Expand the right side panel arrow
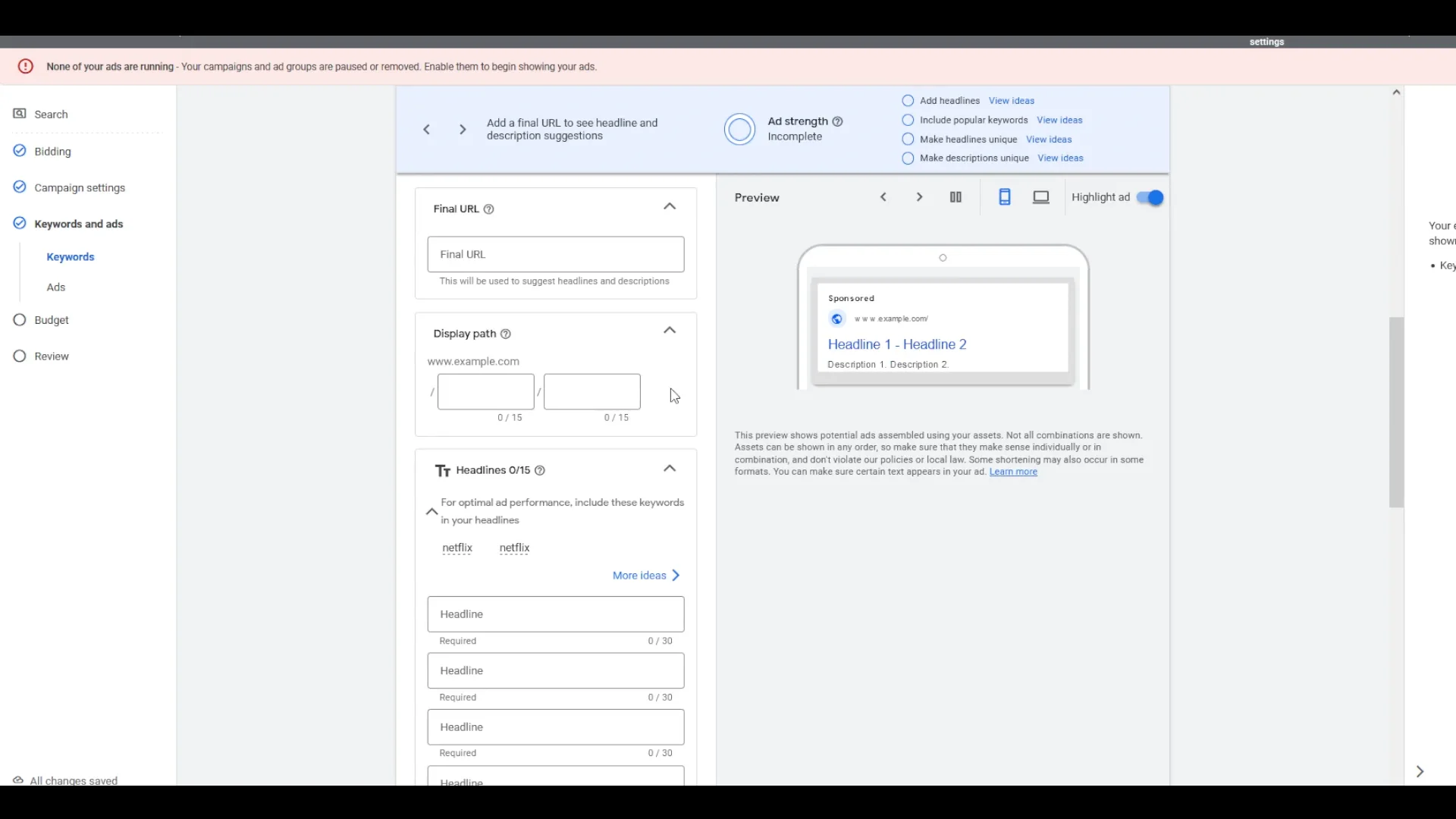The width and height of the screenshot is (1456, 819). click(x=1420, y=772)
